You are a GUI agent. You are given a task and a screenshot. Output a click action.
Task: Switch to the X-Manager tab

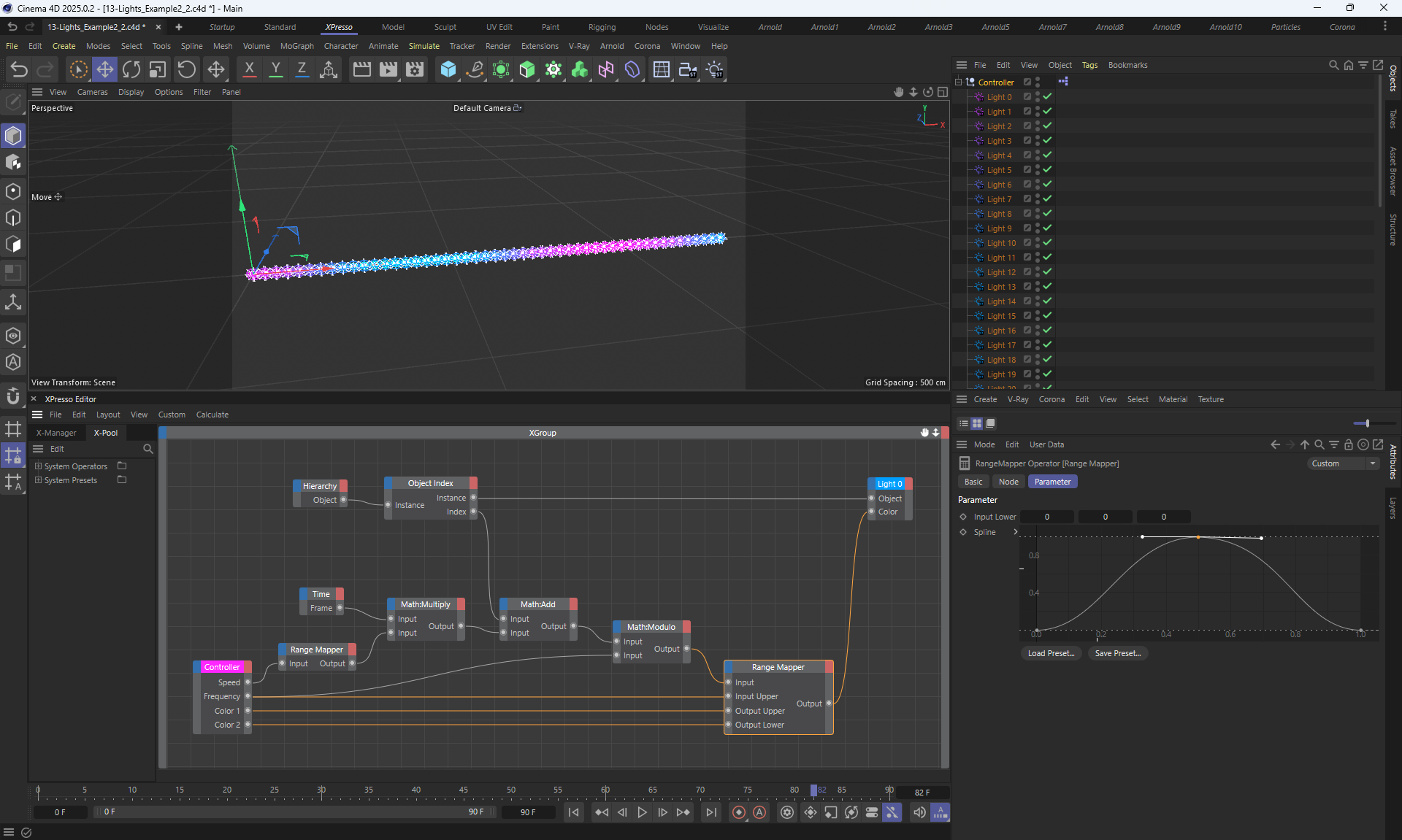(56, 433)
